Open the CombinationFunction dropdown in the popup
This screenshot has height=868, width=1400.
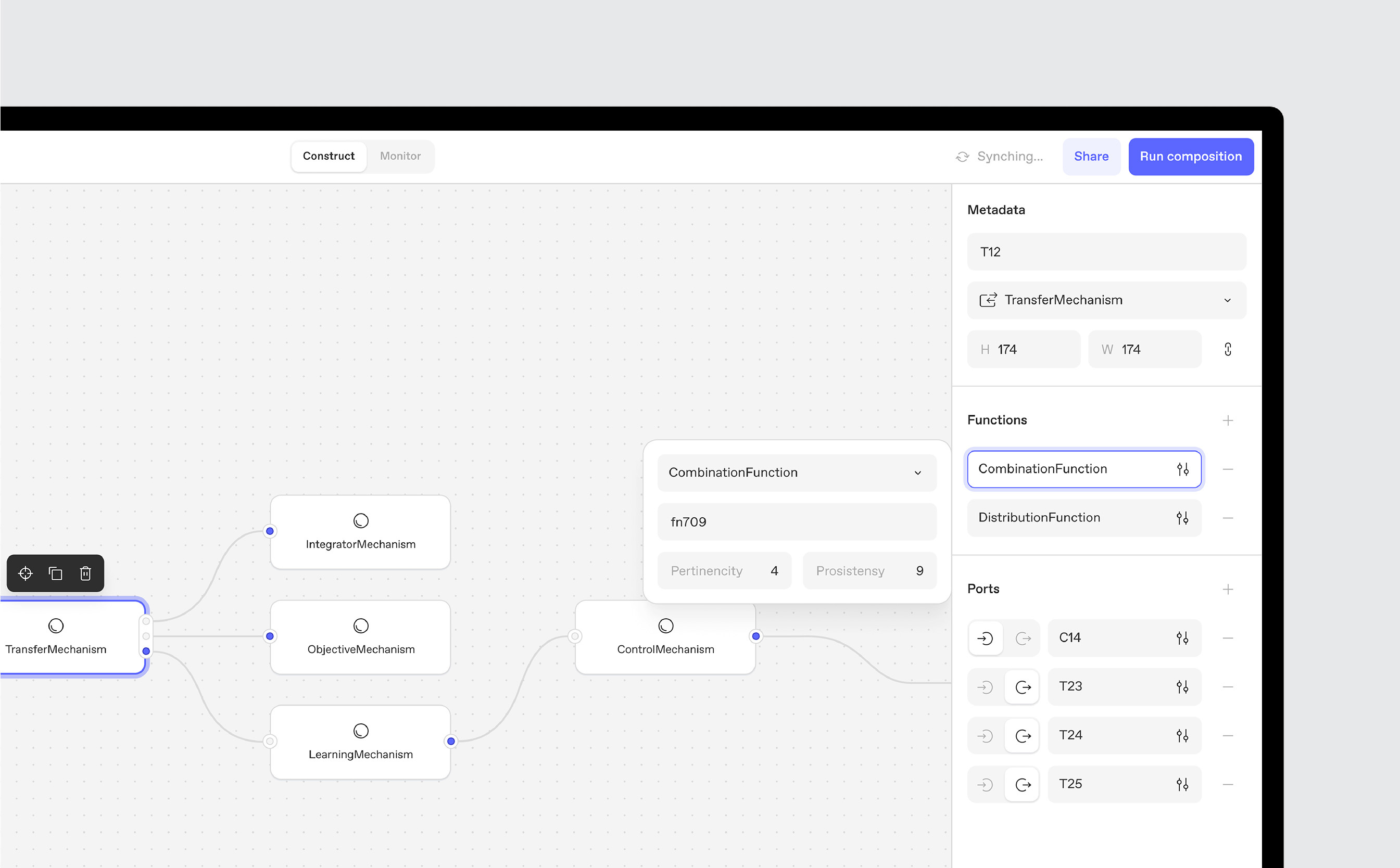point(918,473)
